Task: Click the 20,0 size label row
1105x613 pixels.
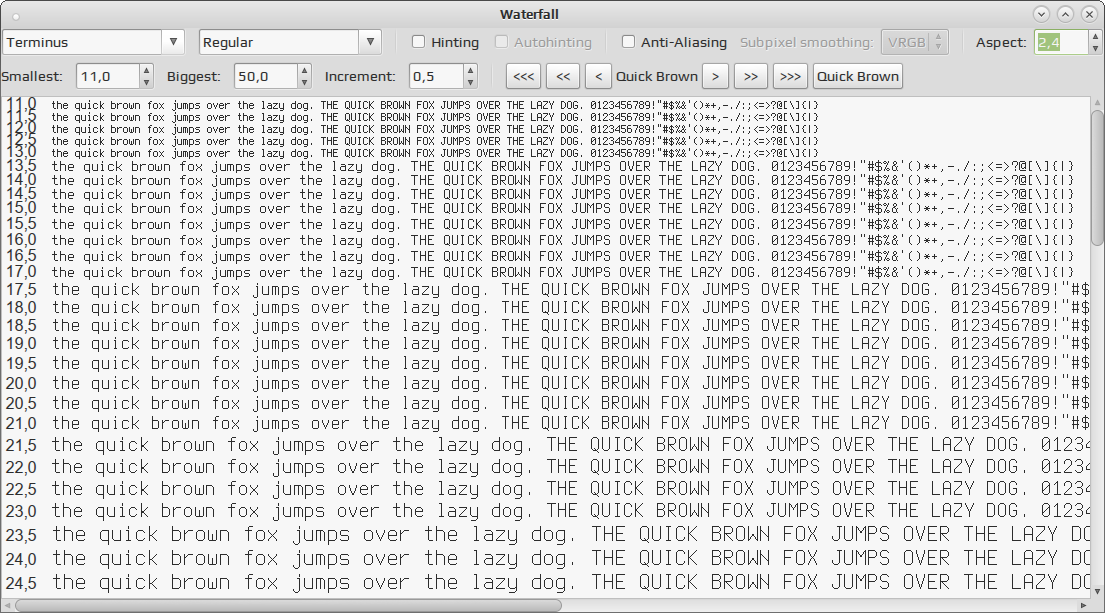Action: [x=21, y=384]
